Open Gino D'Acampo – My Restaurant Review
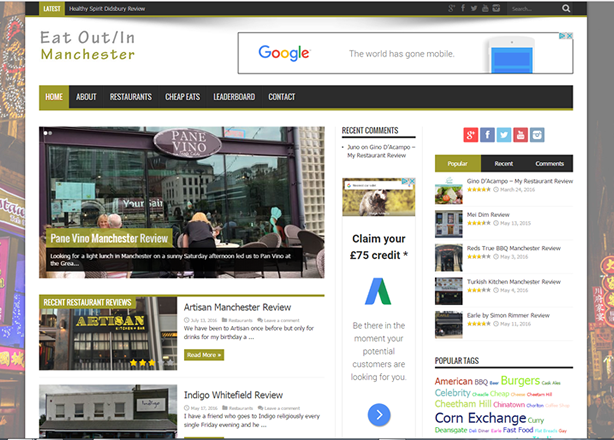The image size is (614, 440). tap(520, 181)
